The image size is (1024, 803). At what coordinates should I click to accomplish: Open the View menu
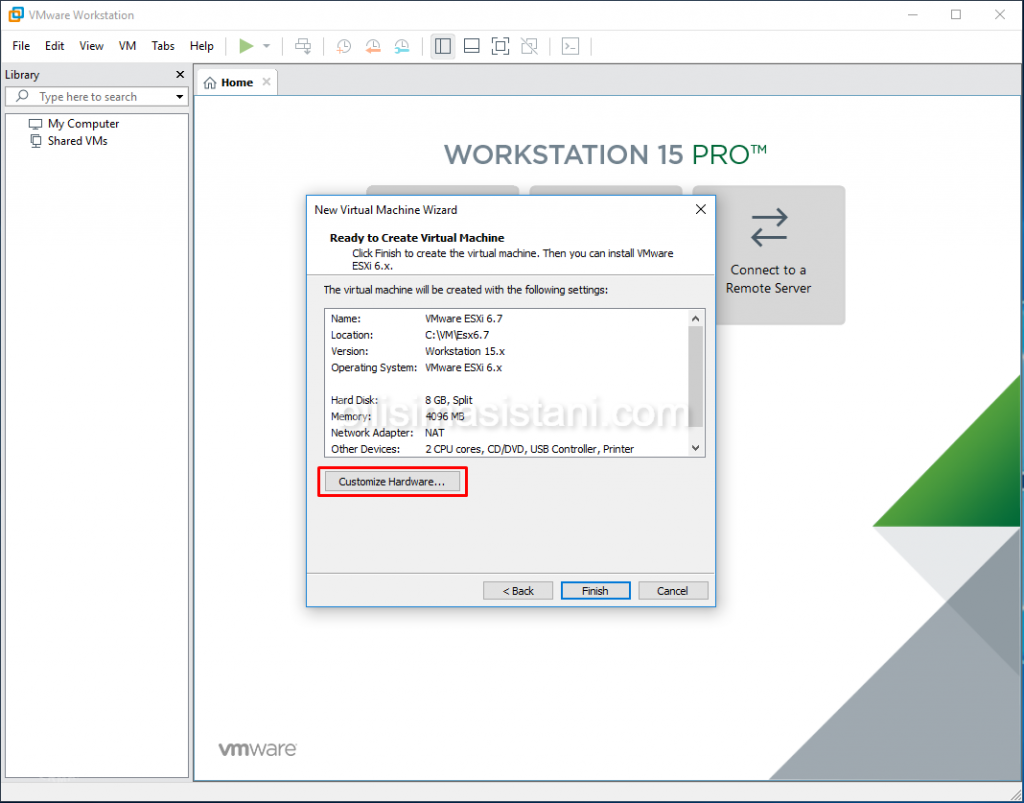point(91,46)
